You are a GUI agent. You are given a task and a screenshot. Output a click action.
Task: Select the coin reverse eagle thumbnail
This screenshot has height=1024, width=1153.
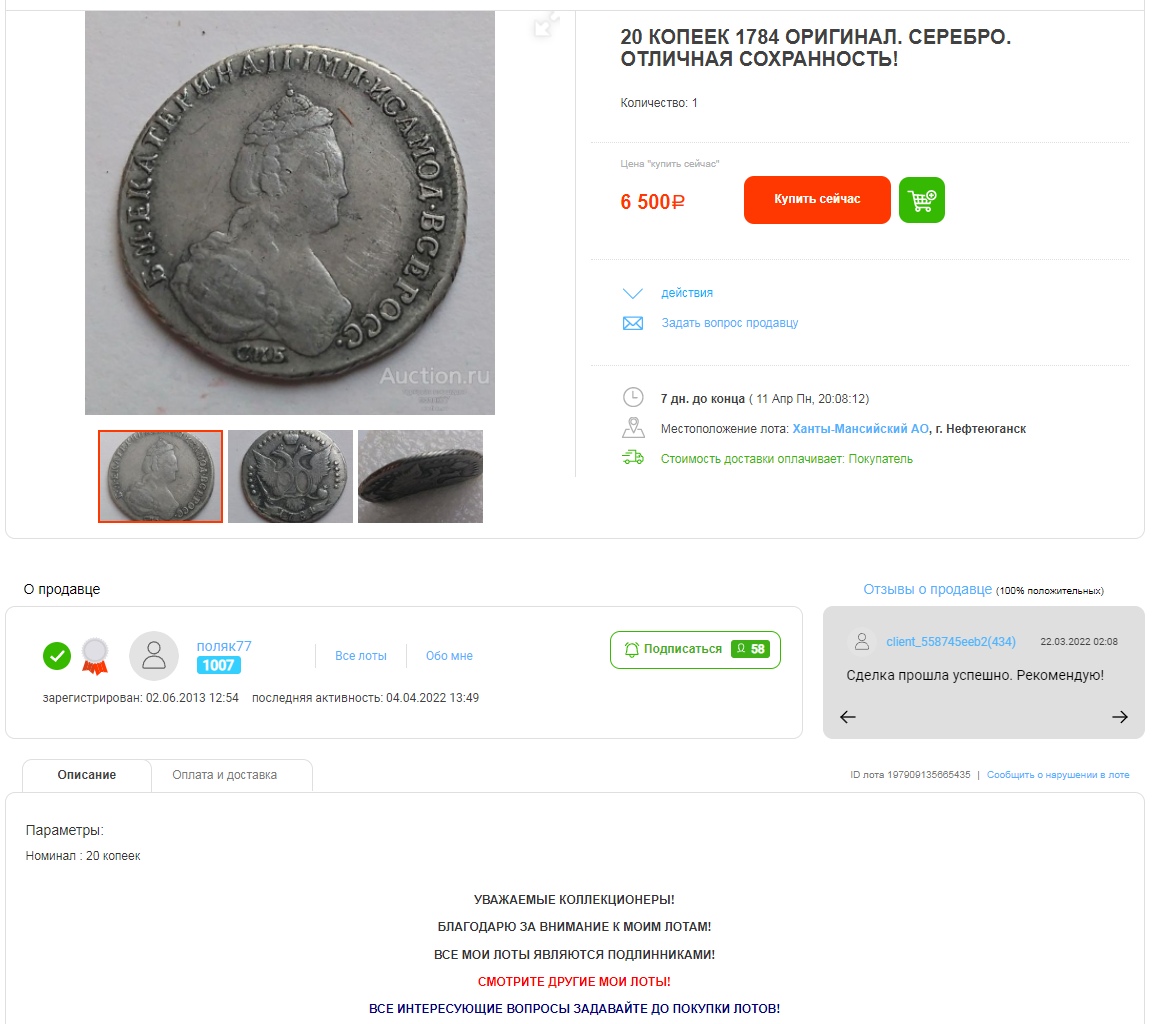(x=290, y=476)
